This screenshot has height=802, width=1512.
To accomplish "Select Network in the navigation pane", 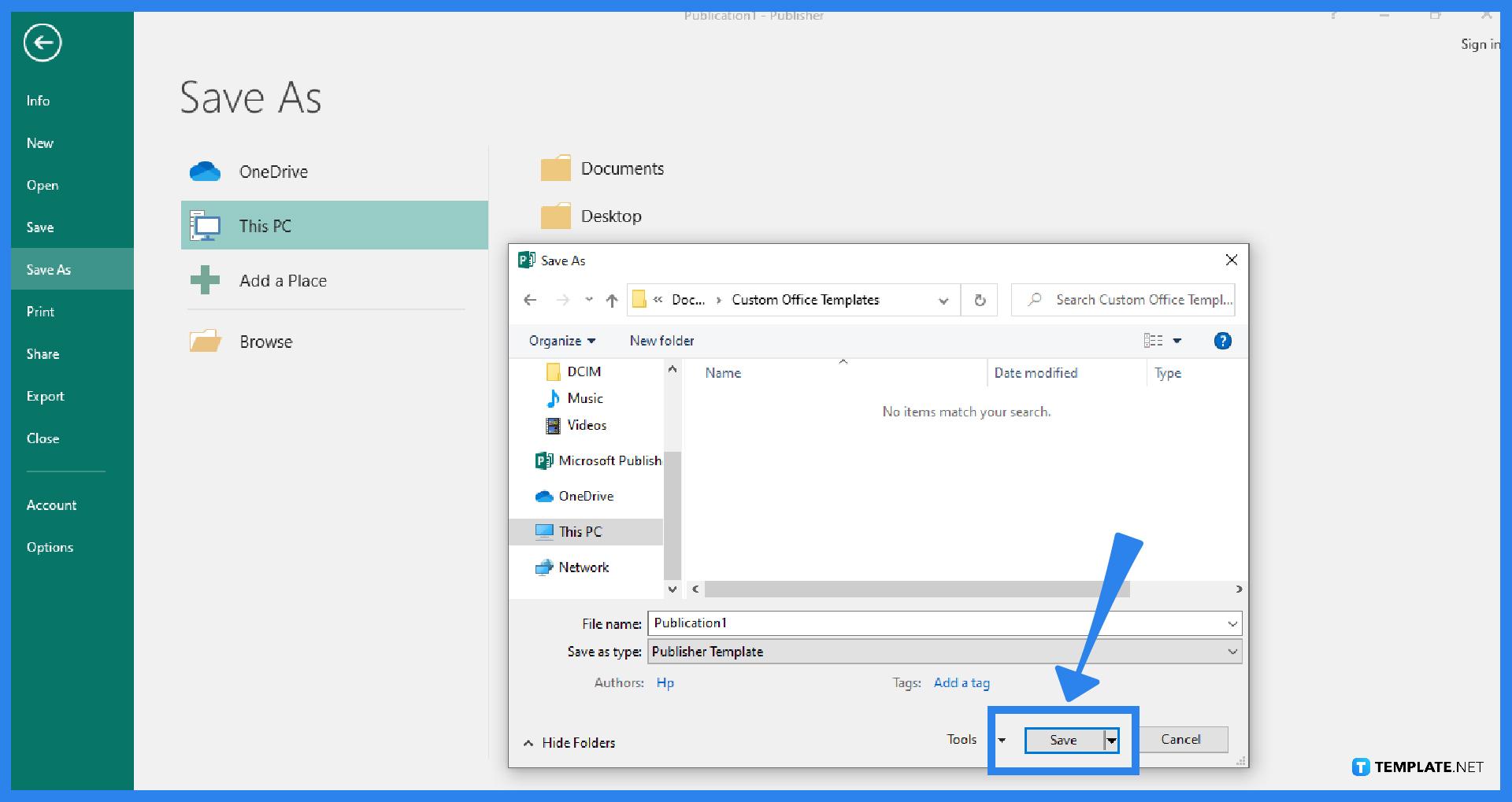I will [x=583, y=567].
